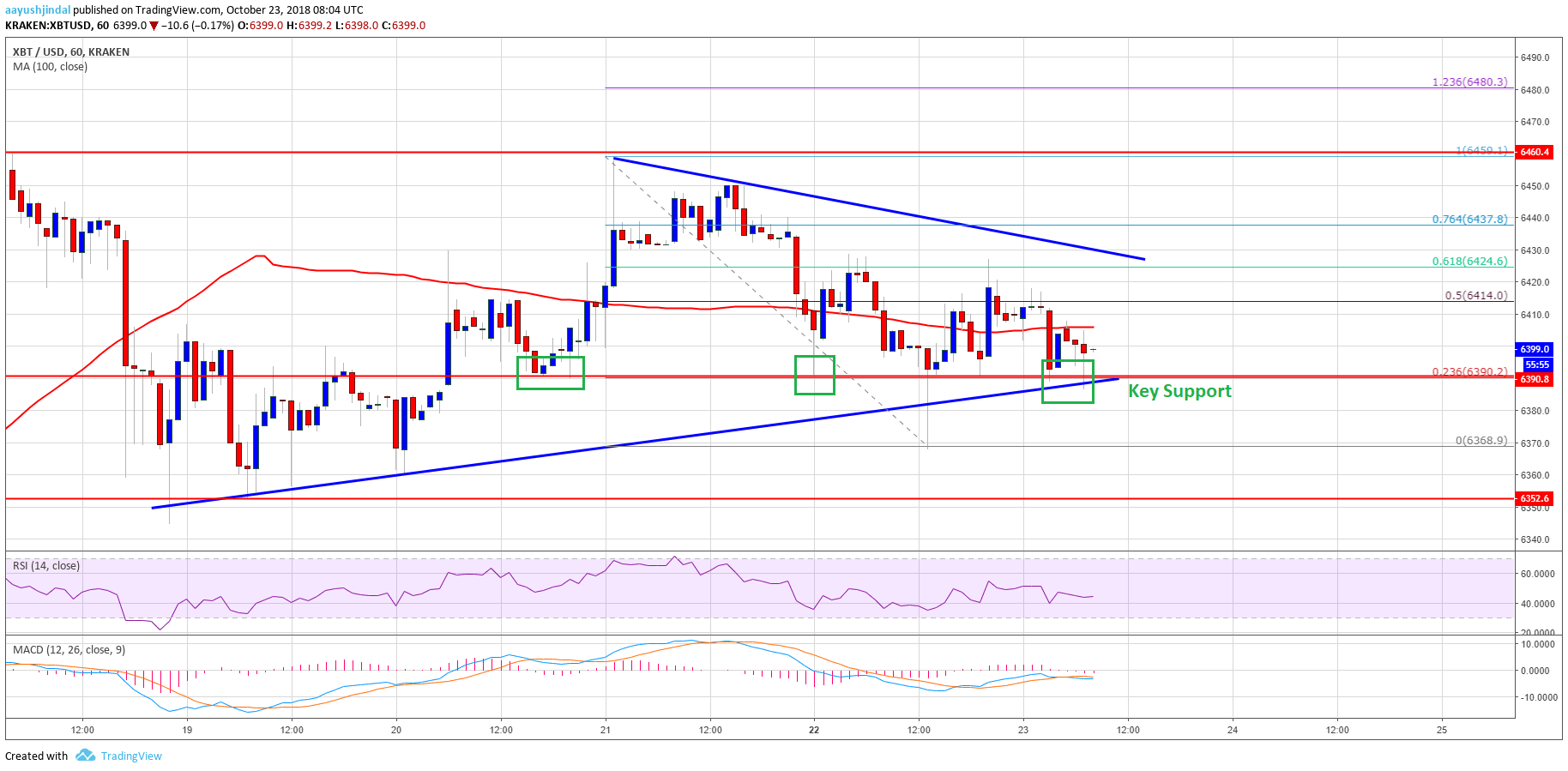Image resolution: width=1568 pixels, height=771 pixels.
Task: Click the RSI (14, close) indicator label
Action: click(x=46, y=566)
